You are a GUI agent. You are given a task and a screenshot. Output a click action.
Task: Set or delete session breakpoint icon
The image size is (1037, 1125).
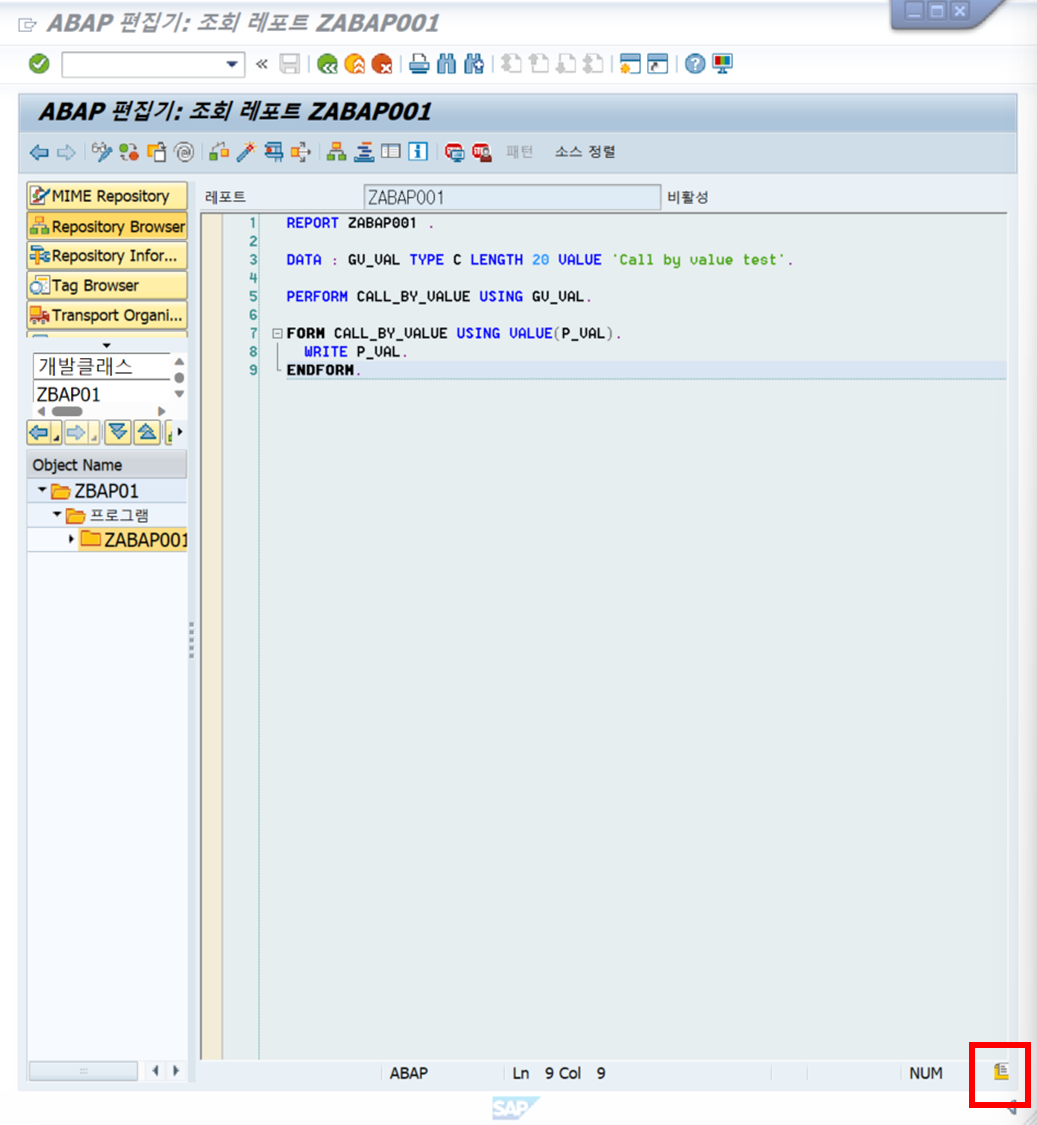pos(454,151)
